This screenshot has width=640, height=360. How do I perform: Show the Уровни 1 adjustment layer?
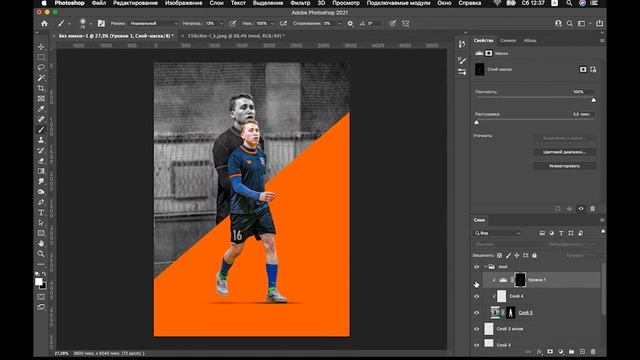point(476,281)
